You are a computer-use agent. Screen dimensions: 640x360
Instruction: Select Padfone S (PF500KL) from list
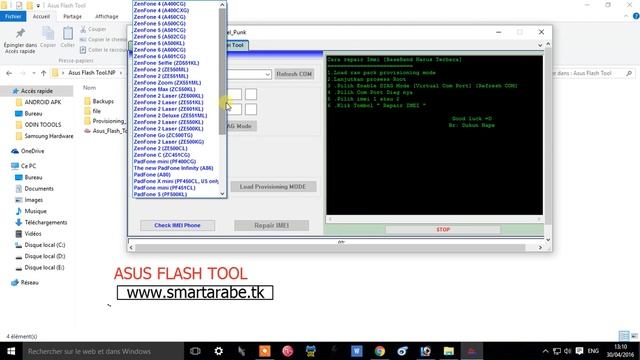point(160,194)
